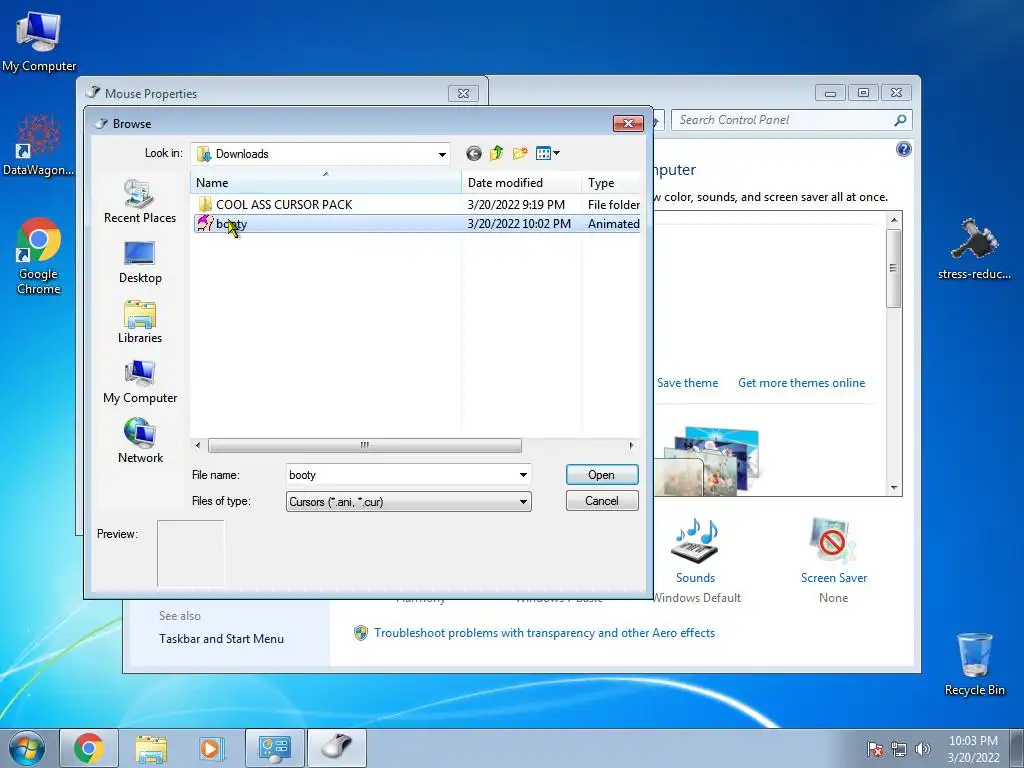Minimize the Control Panel window
Viewport: 1024px width, 768px height.
(x=830, y=93)
